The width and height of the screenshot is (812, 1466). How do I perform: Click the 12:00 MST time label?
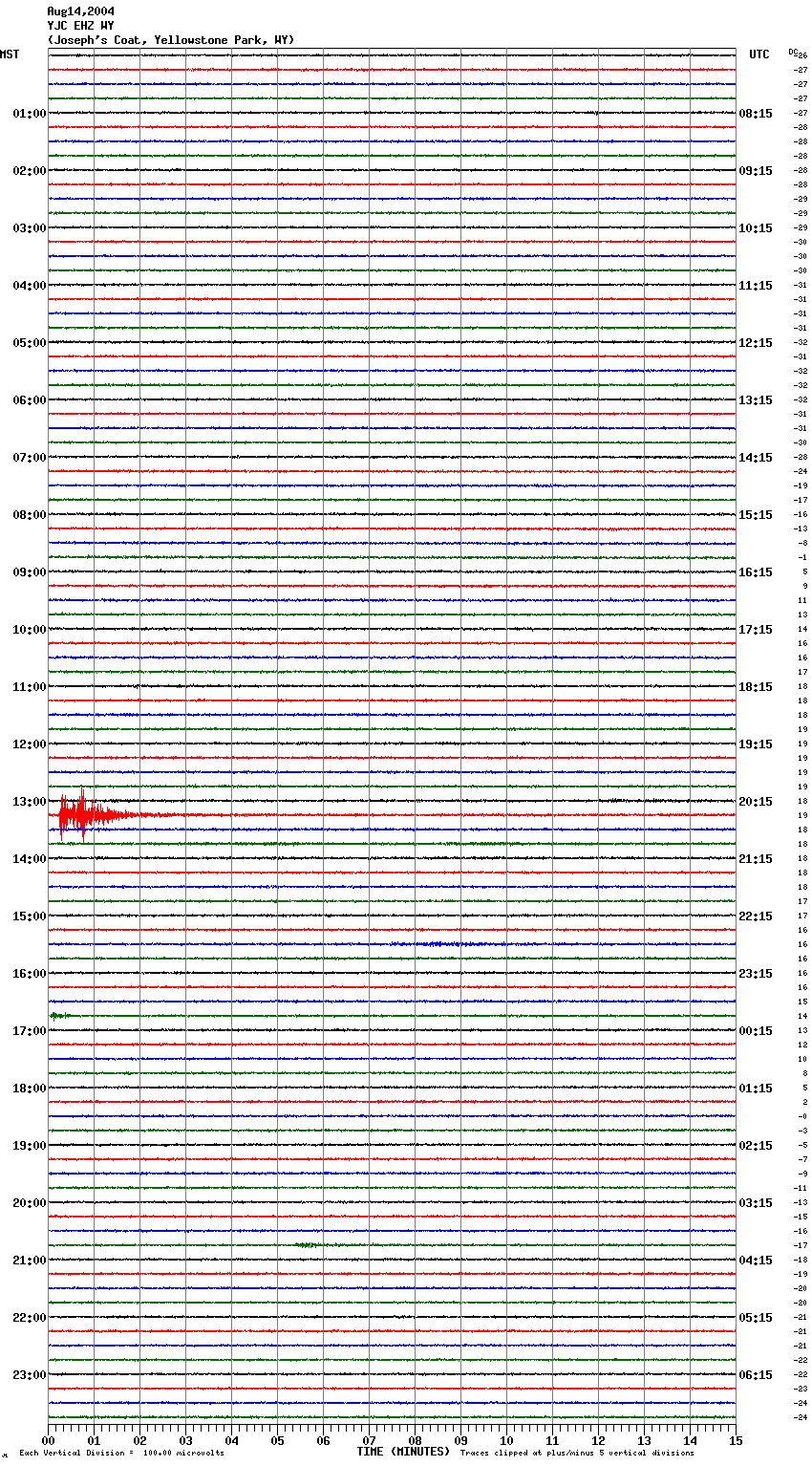coord(30,744)
